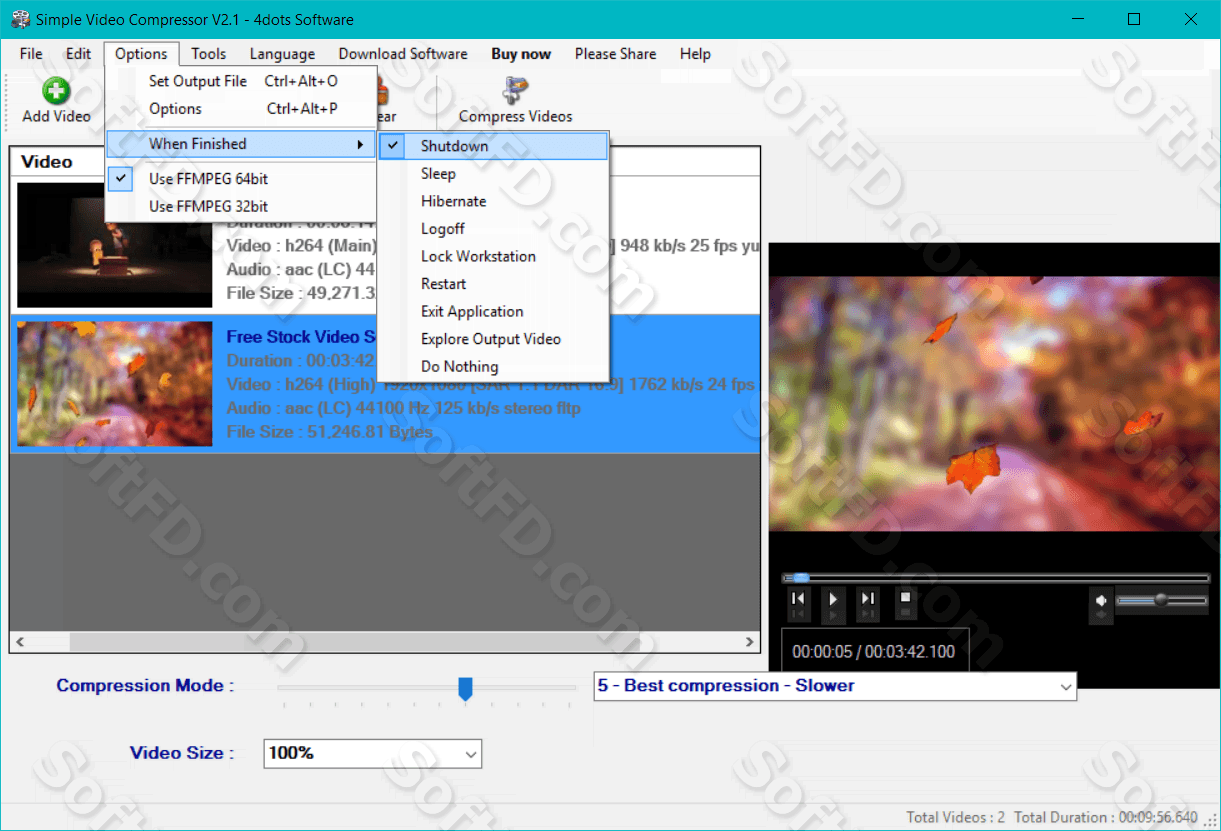Screen dimensions: 1221x831
Task: Choose Restart when finished
Action: tap(493, 284)
